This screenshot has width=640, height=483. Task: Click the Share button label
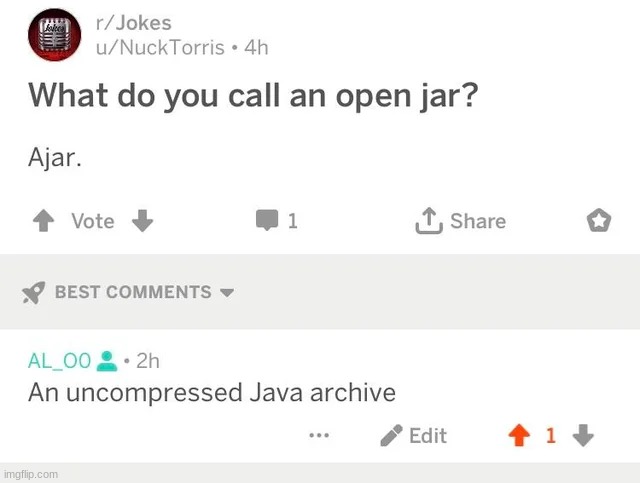[477, 221]
